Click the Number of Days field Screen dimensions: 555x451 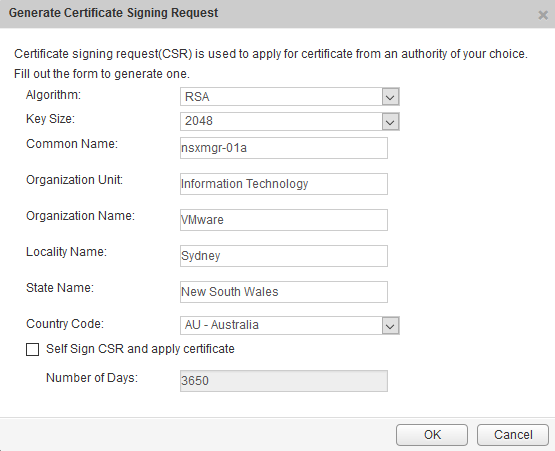284,381
